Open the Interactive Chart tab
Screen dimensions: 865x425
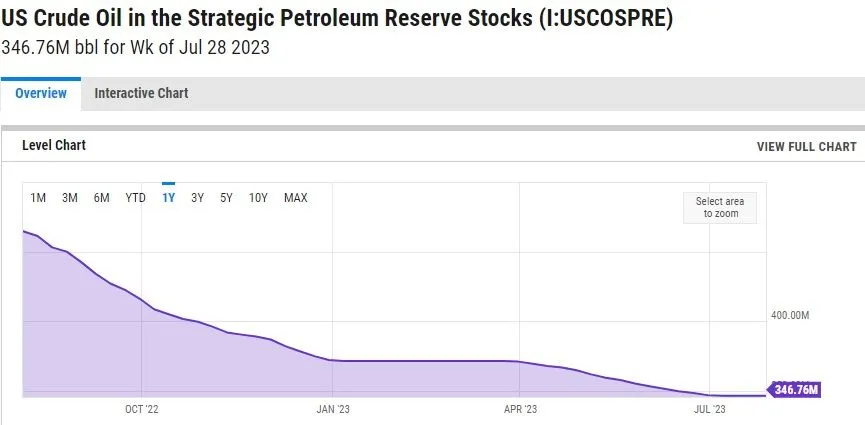tap(141, 93)
